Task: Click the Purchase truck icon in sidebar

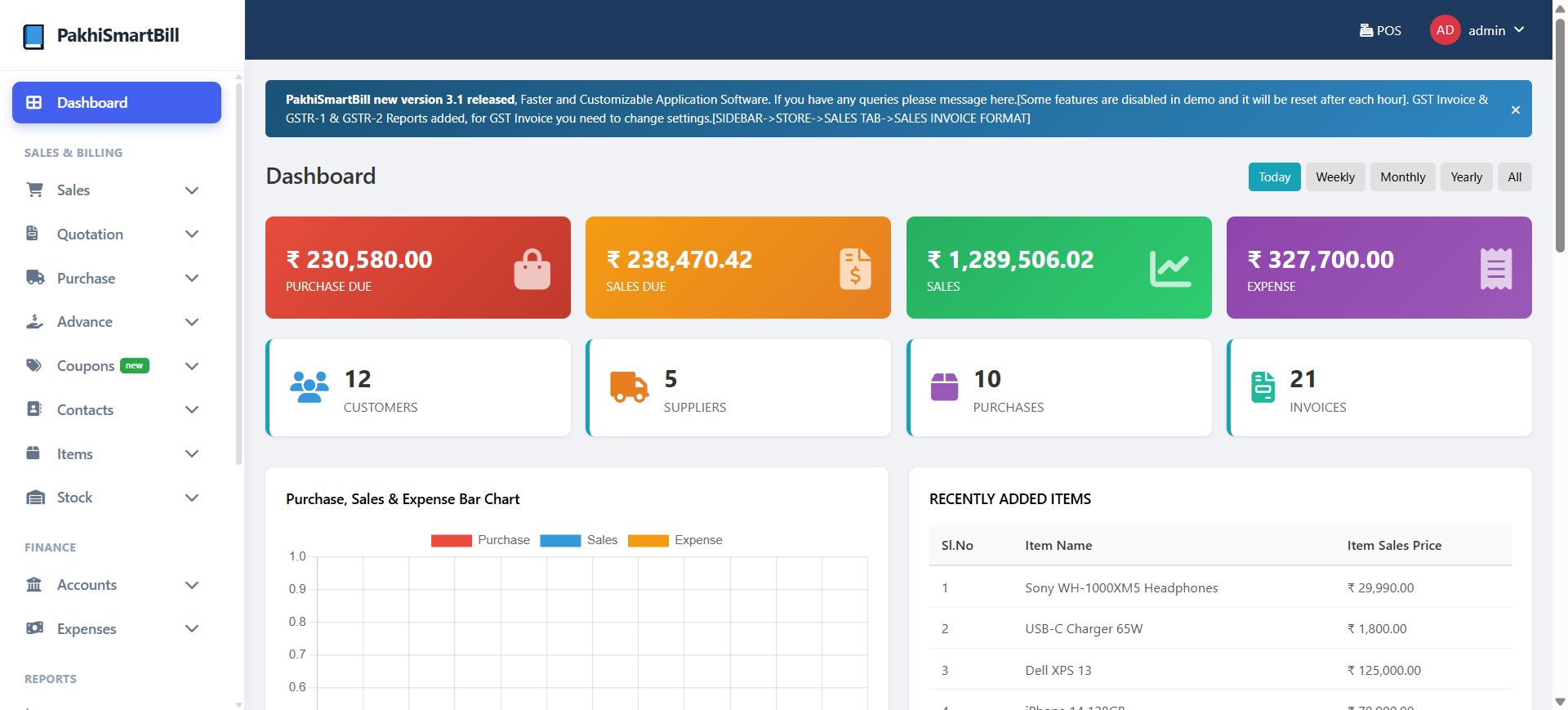Action: point(35,278)
